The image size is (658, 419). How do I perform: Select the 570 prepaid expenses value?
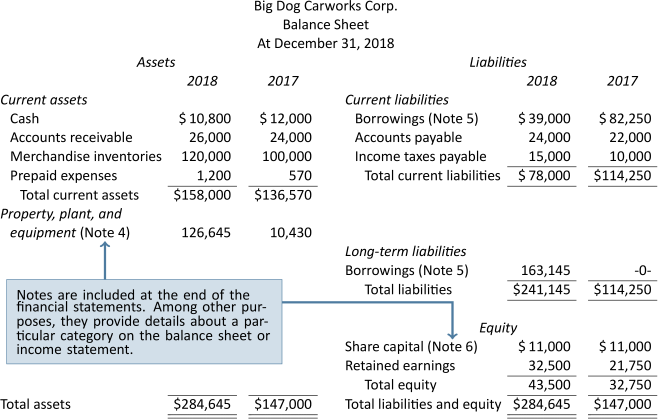(x=300, y=175)
